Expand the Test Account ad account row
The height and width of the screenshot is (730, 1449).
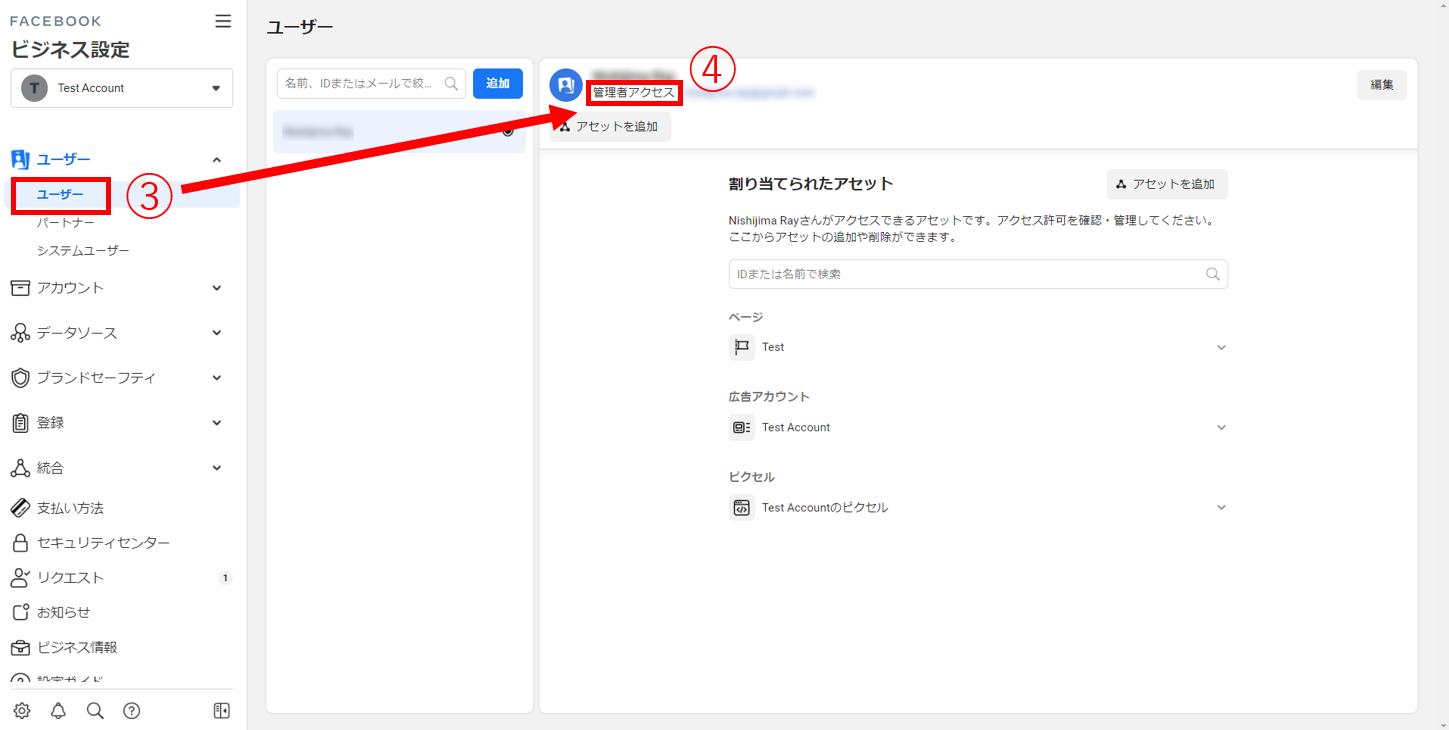pyautogui.click(x=1220, y=427)
